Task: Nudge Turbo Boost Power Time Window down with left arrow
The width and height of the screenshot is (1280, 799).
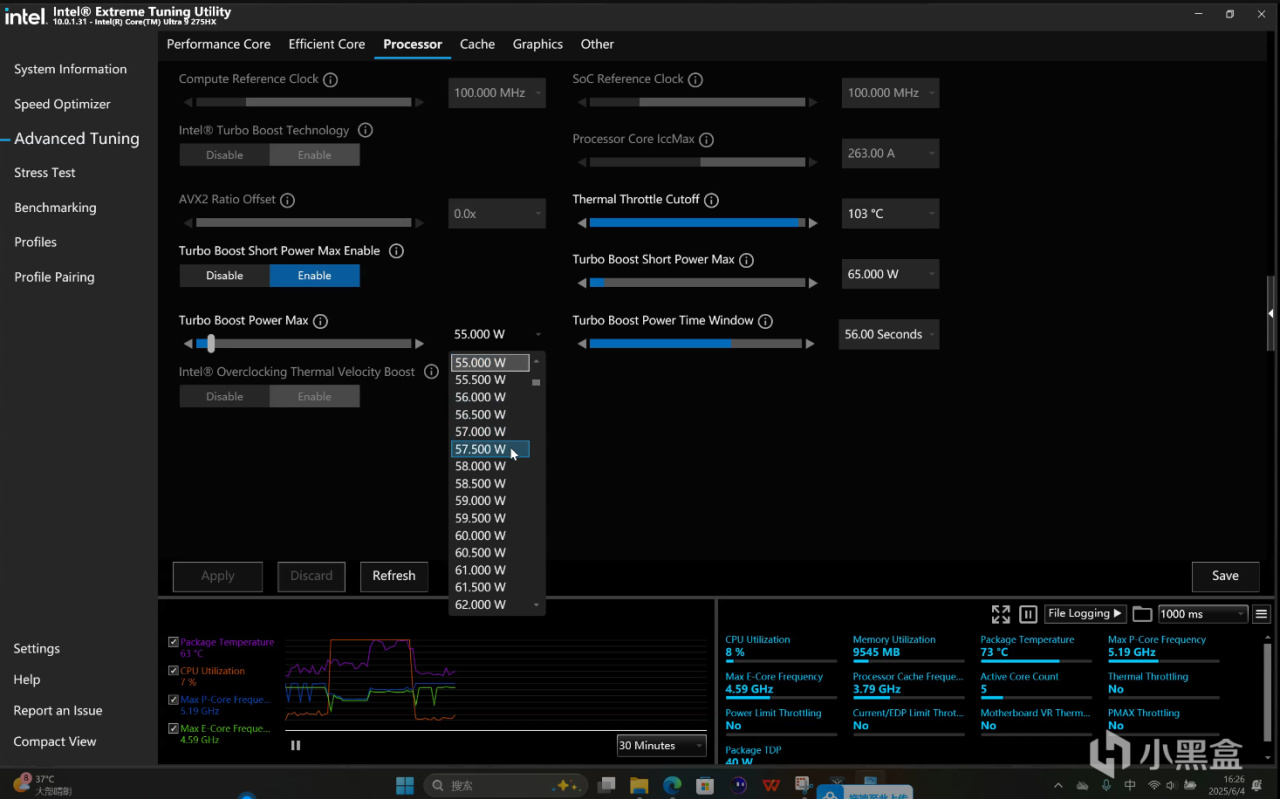Action: coord(582,344)
